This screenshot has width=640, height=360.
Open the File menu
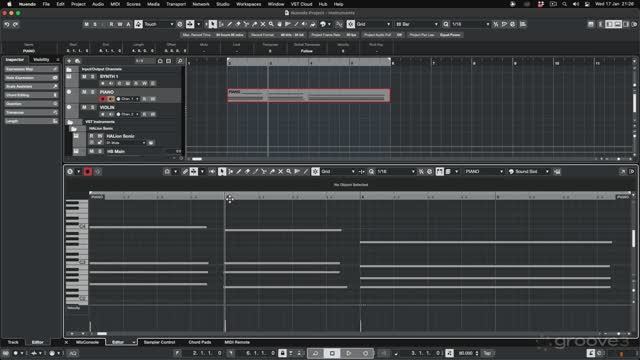tap(46, 4)
